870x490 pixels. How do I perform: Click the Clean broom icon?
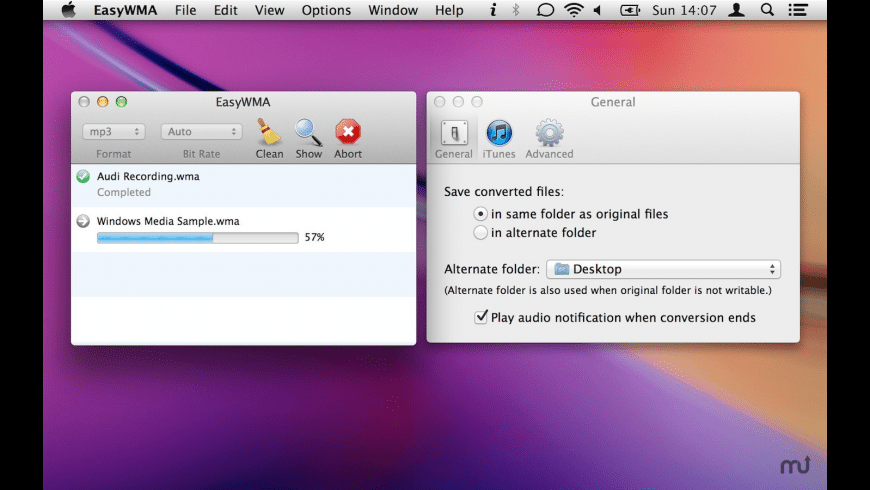269,132
